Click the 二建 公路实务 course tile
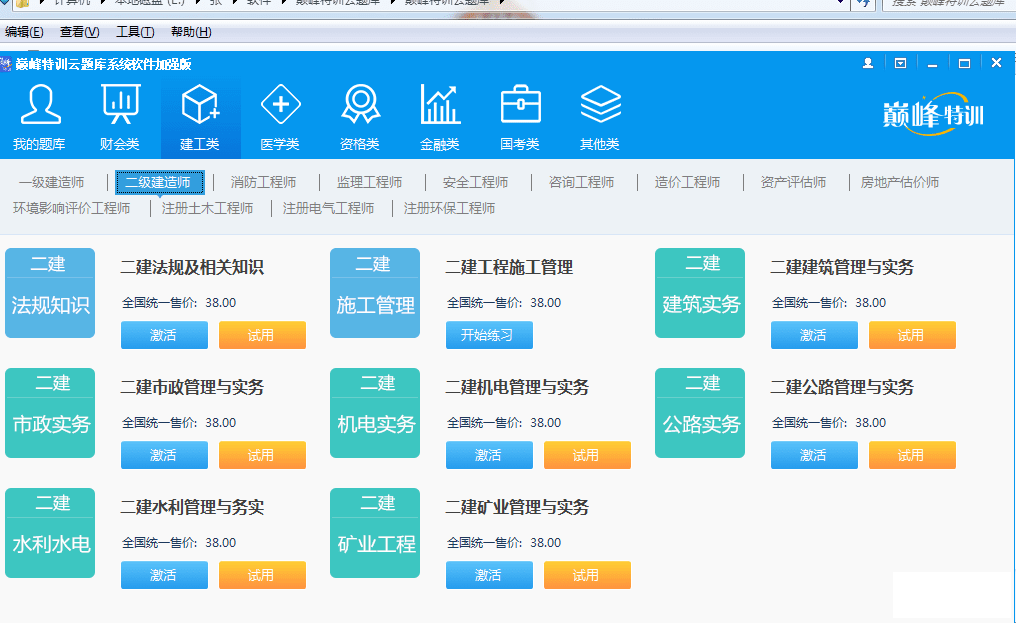The width and height of the screenshot is (1016, 623). (x=700, y=413)
